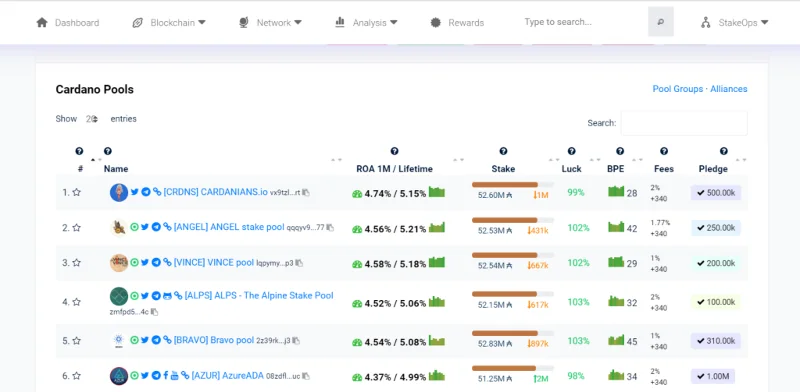Click the help icon above Luck column
The height and width of the screenshot is (392, 800).
click(571, 151)
